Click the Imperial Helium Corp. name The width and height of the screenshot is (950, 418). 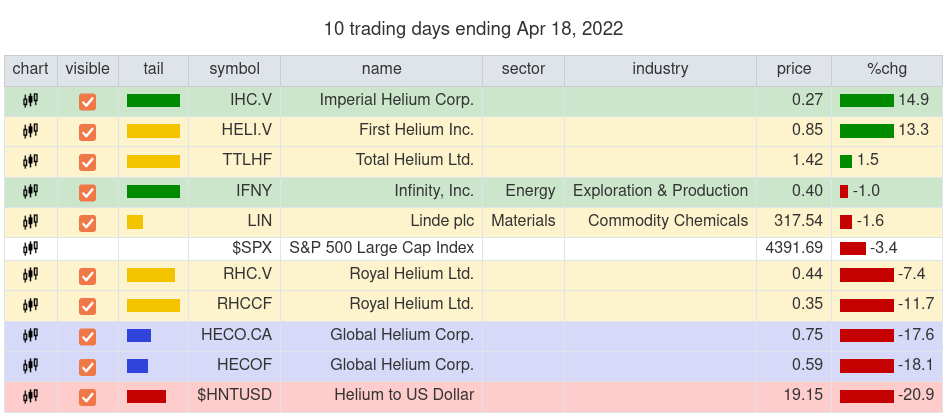tap(396, 100)
